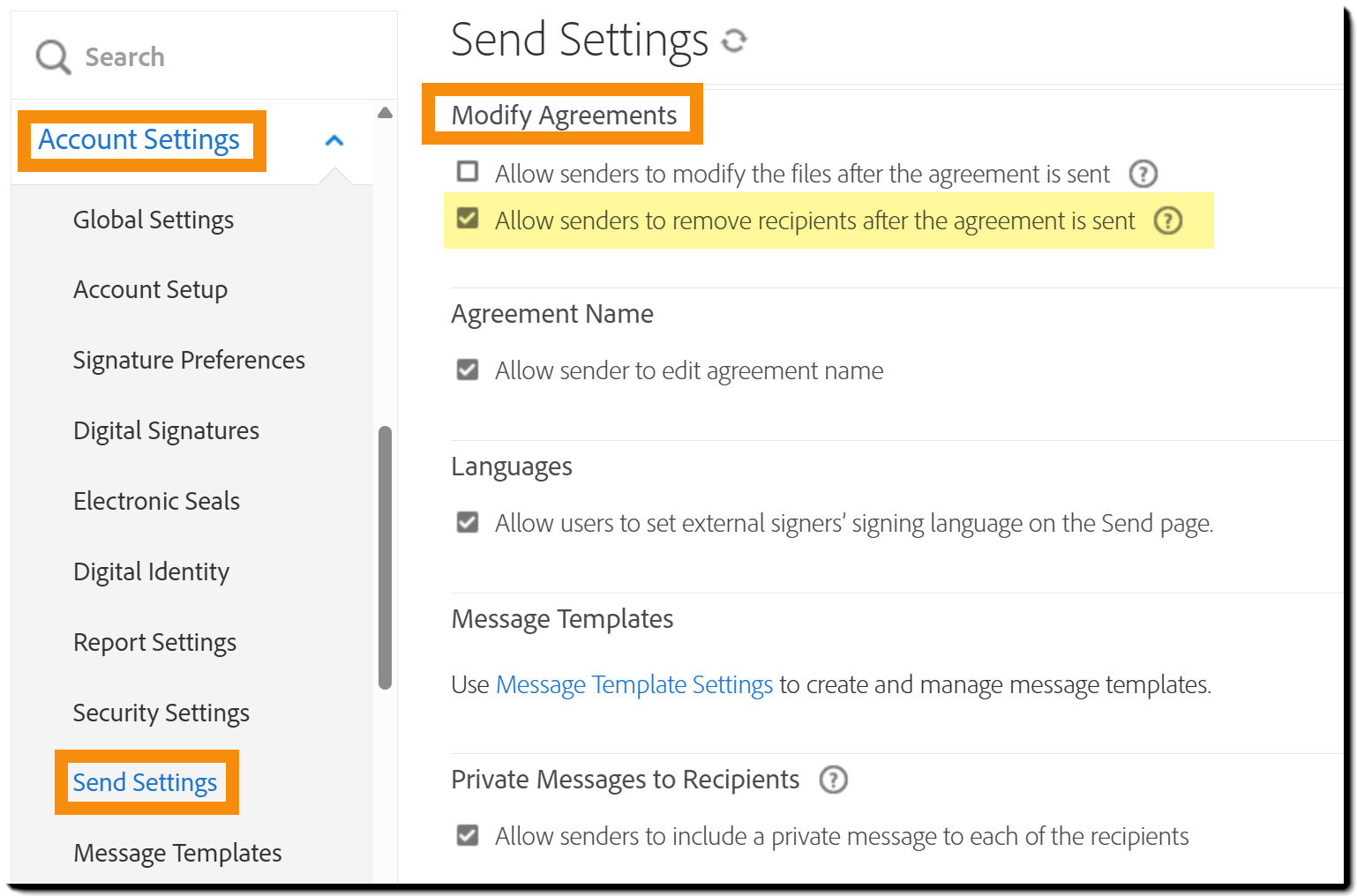Viewport: 1357px width, 896px height.
Task: Enable allowing senders to modify sent files
Action: coord(467,172)
